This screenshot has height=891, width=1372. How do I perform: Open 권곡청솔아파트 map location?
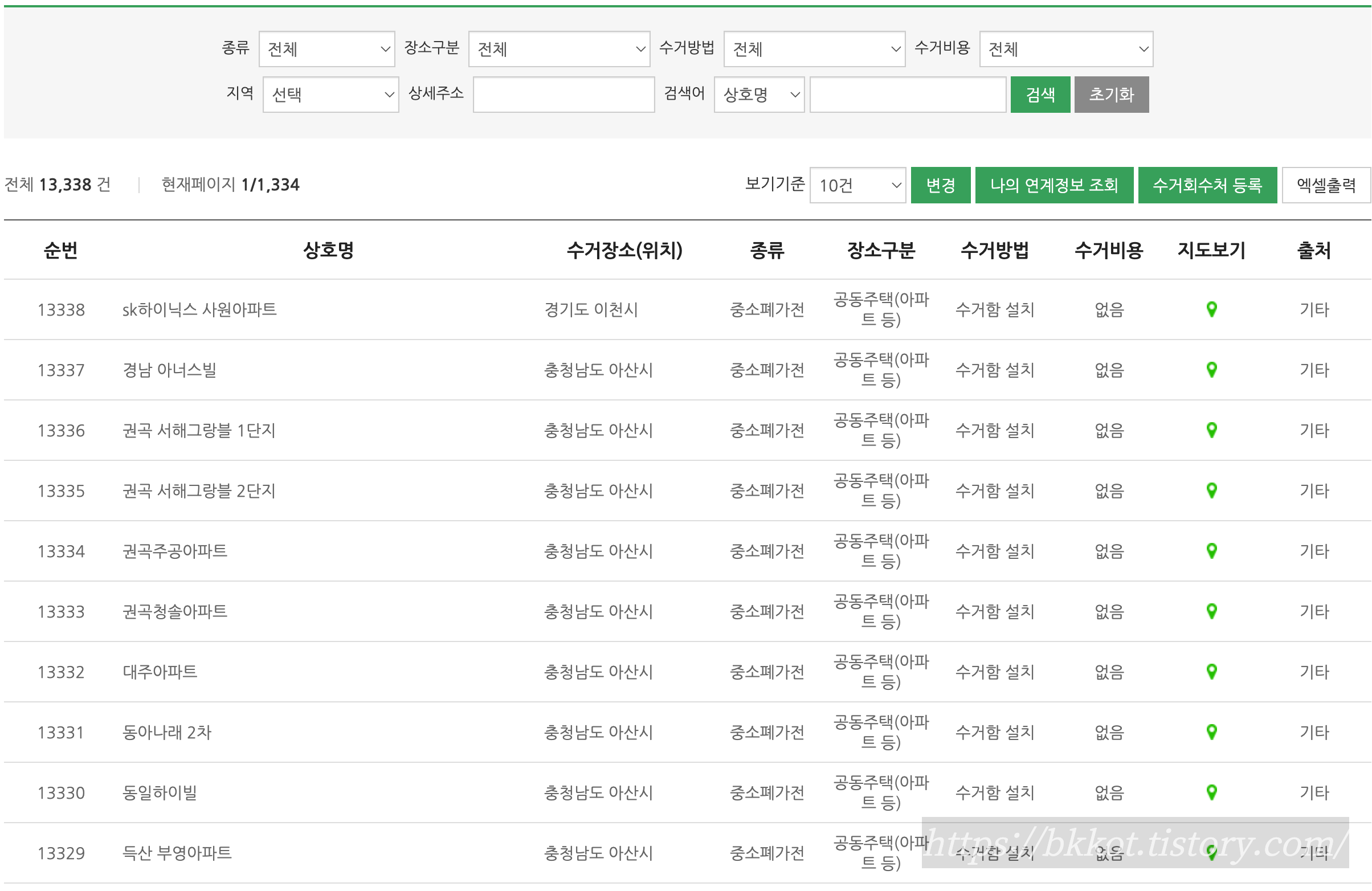tap(1211, 611)
